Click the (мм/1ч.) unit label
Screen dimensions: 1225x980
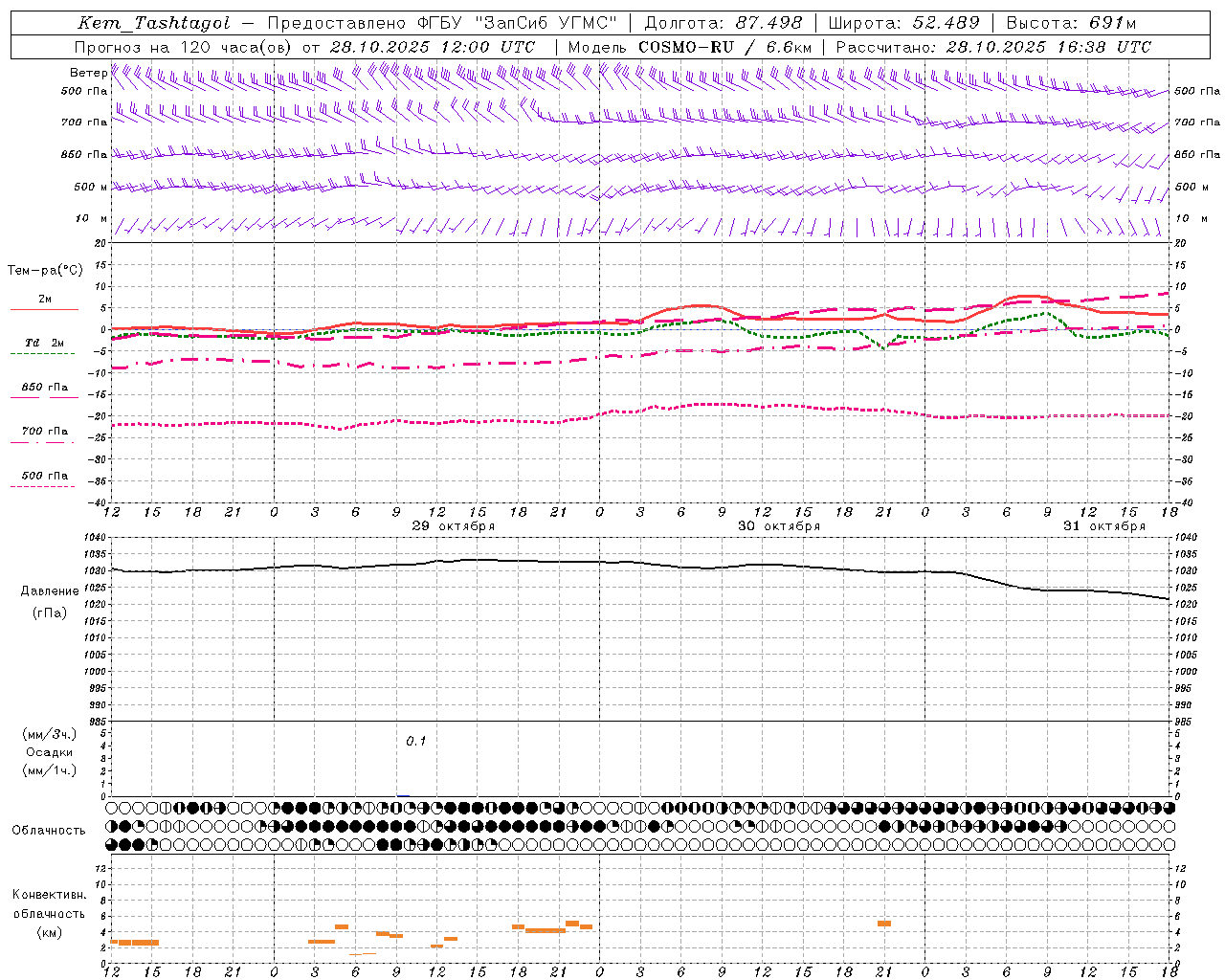click(x=50, y=770)
